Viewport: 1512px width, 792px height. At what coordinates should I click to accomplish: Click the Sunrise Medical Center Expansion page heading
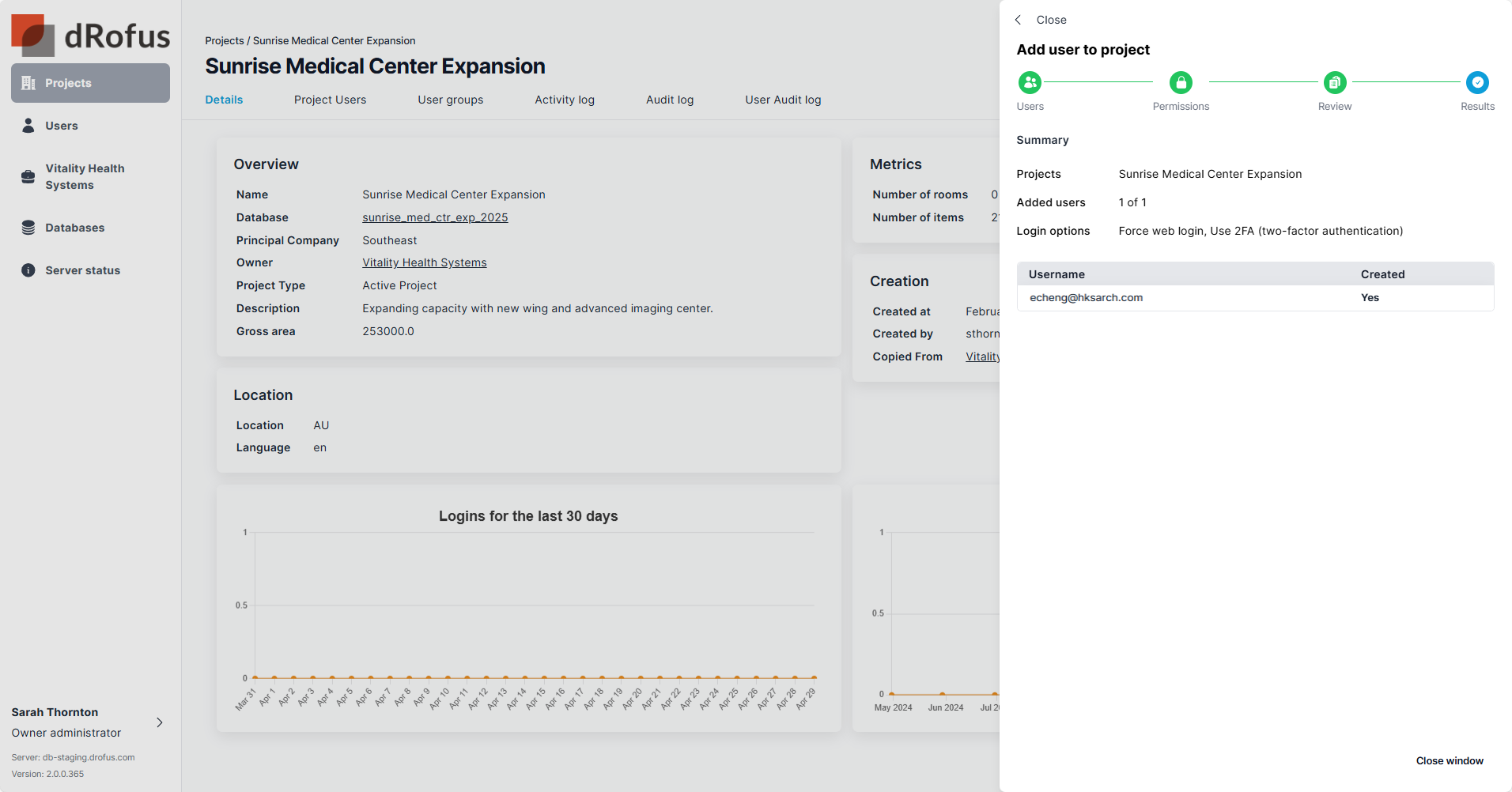[x=375, y=66]
